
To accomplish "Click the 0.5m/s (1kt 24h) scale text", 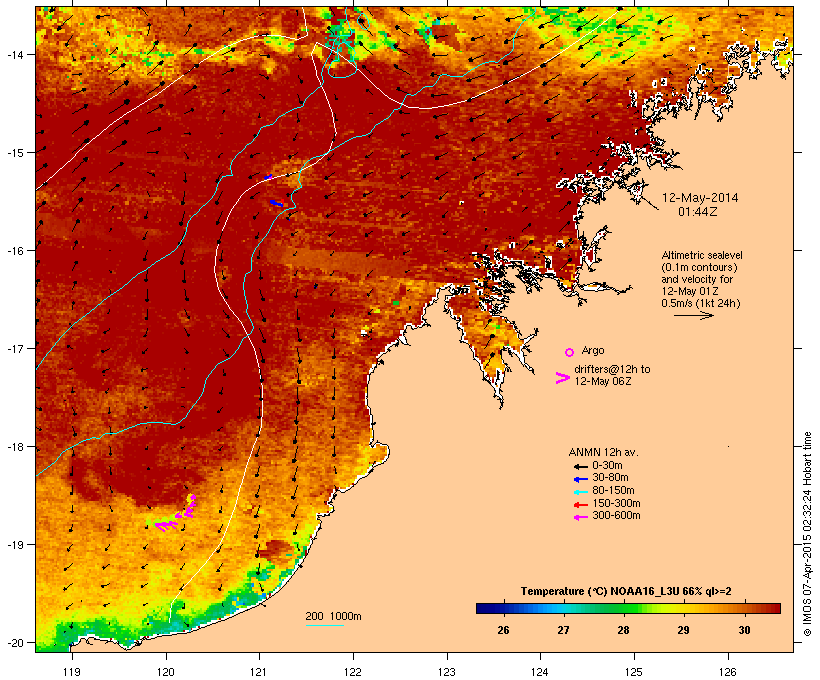I will click(x=701, y=303).
